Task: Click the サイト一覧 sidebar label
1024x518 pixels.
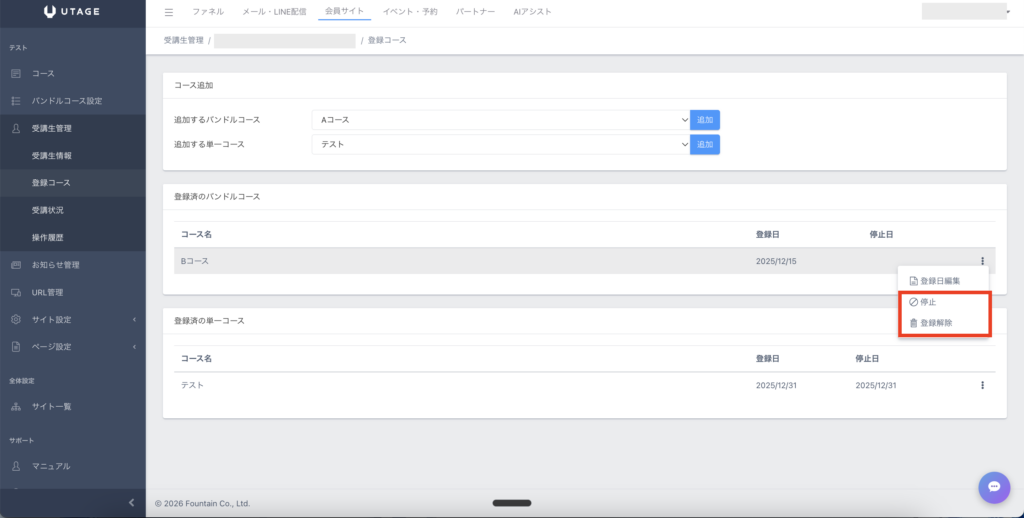Action: pos(52,406)
